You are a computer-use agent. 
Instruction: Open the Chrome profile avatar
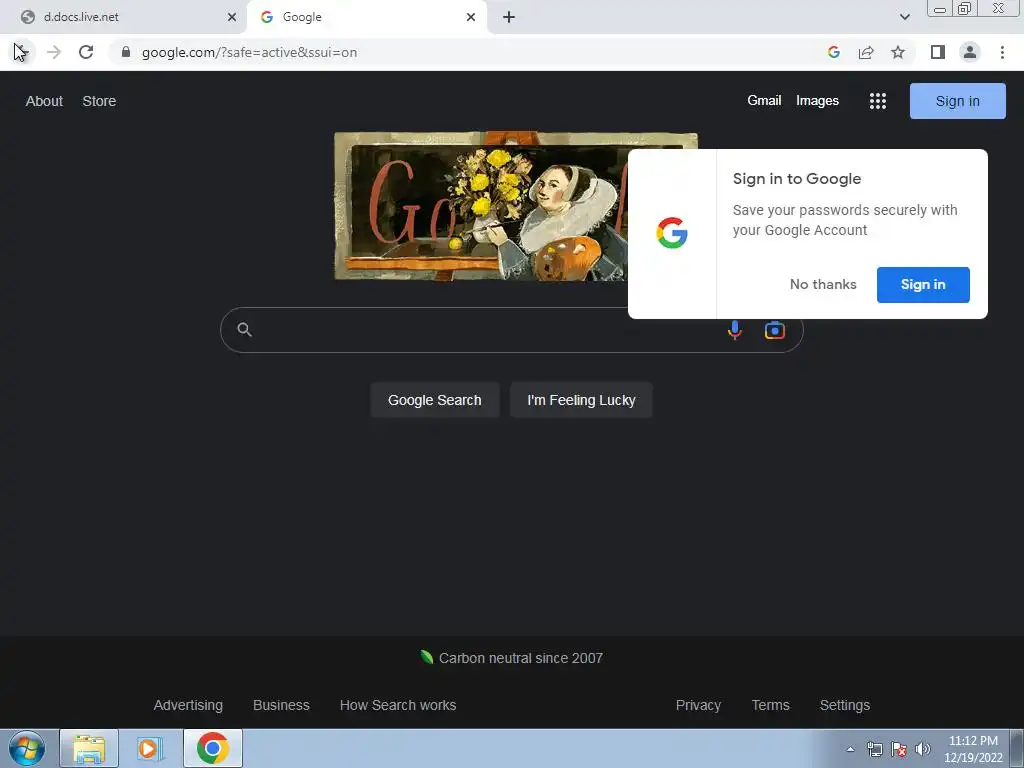970,52
